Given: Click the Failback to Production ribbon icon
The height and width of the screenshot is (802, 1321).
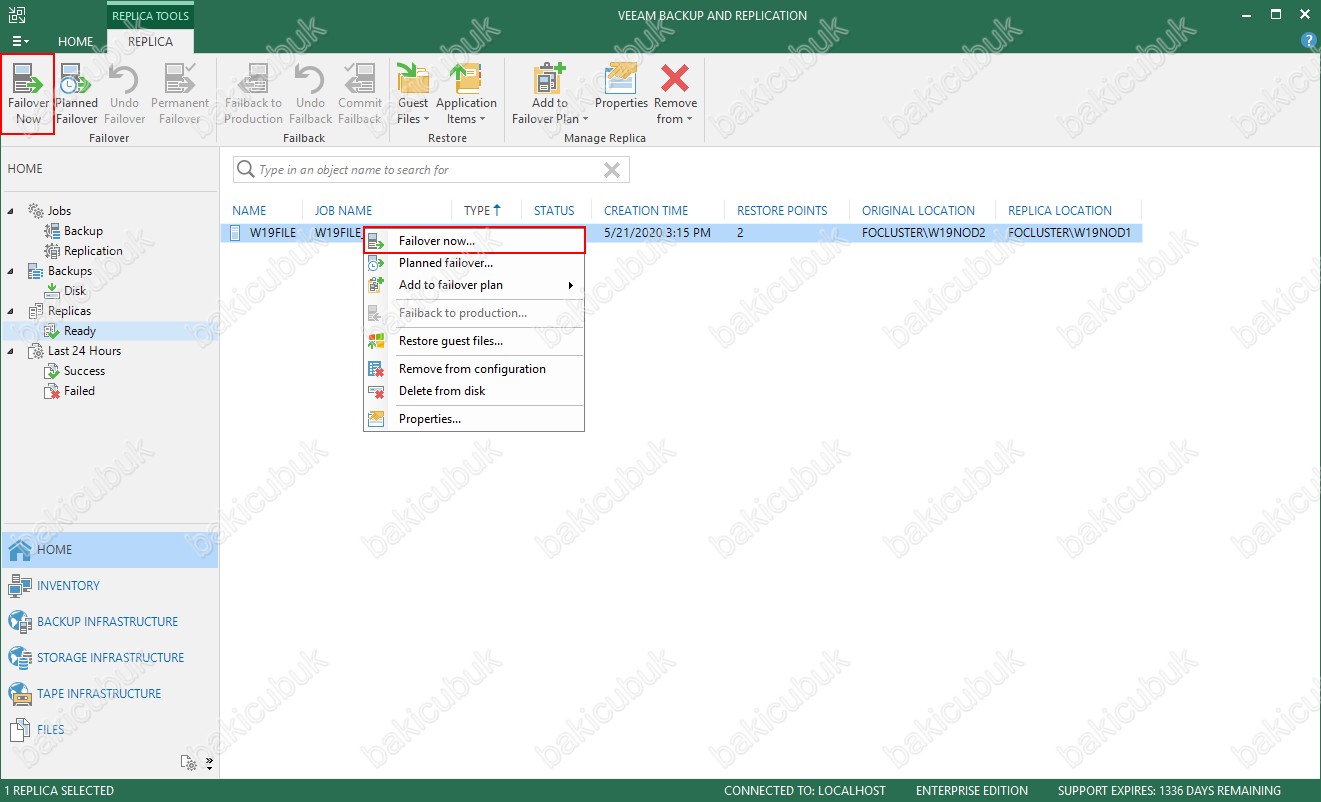Looking at the screenshot, I should (254, 94).
